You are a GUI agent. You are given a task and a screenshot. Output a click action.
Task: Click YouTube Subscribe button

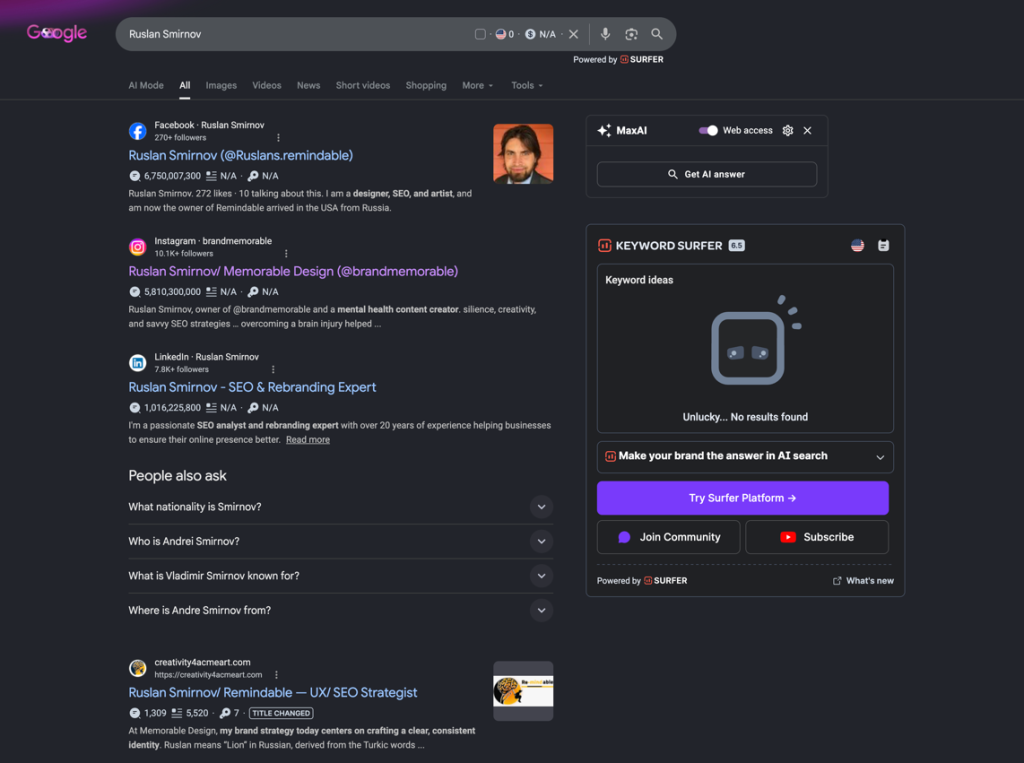click(x=817, y=537)
